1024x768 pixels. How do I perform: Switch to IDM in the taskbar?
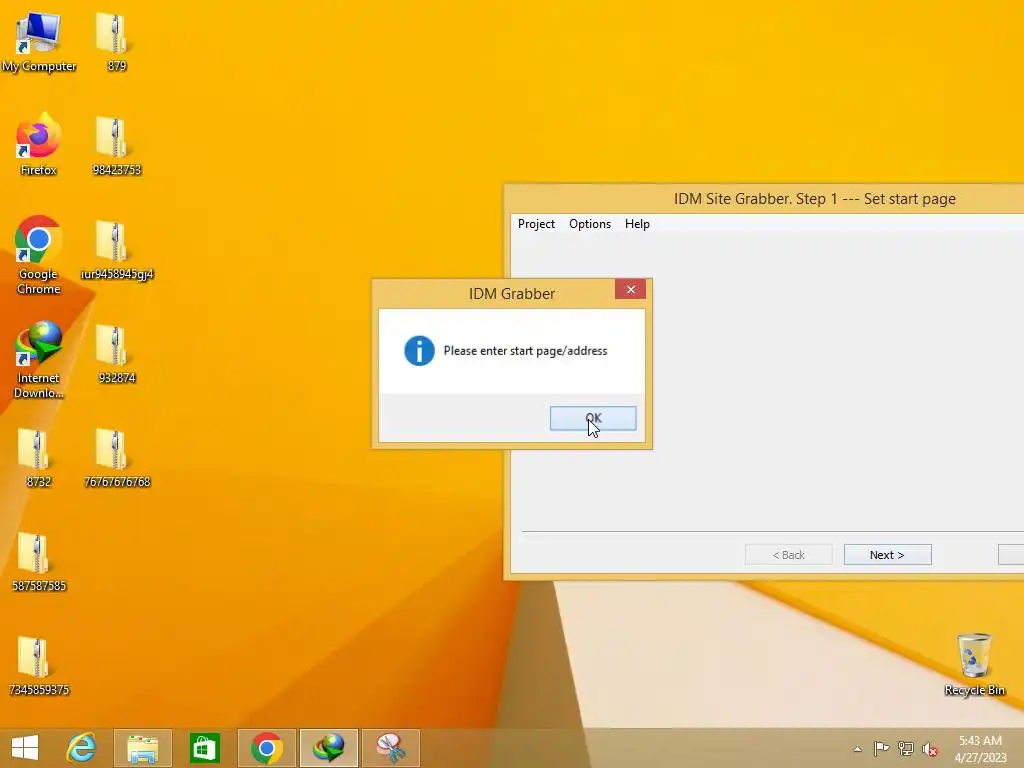point(328,748)
